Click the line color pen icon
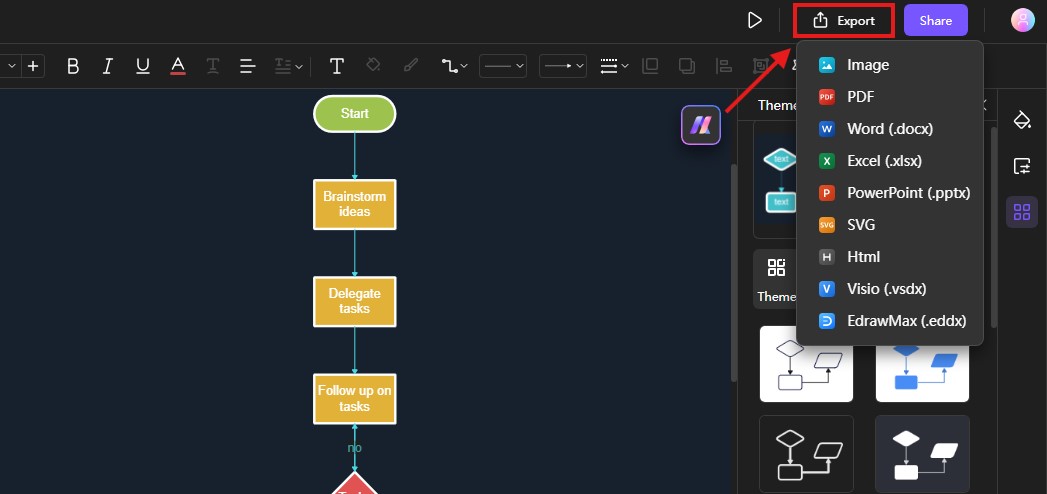1047x494 pixels. pos(410,65)
